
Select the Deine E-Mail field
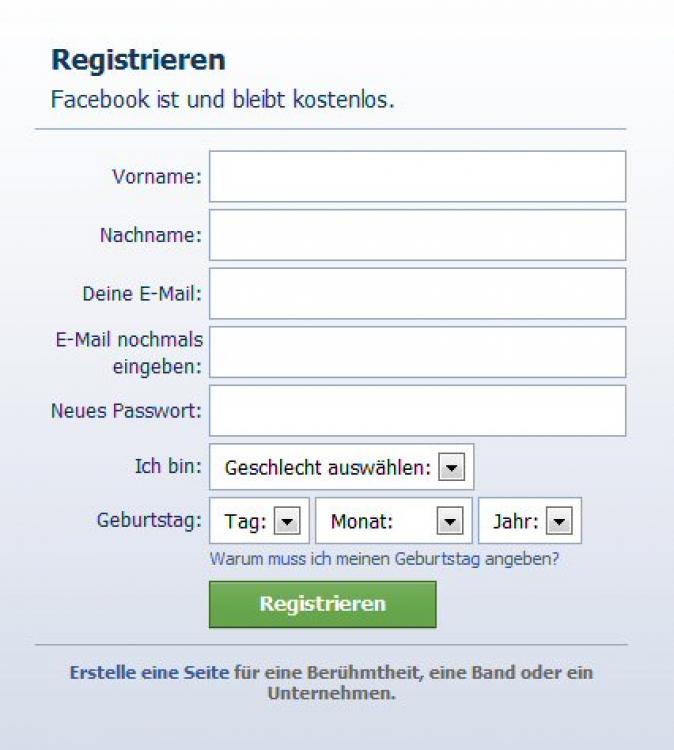pos(417,293)
